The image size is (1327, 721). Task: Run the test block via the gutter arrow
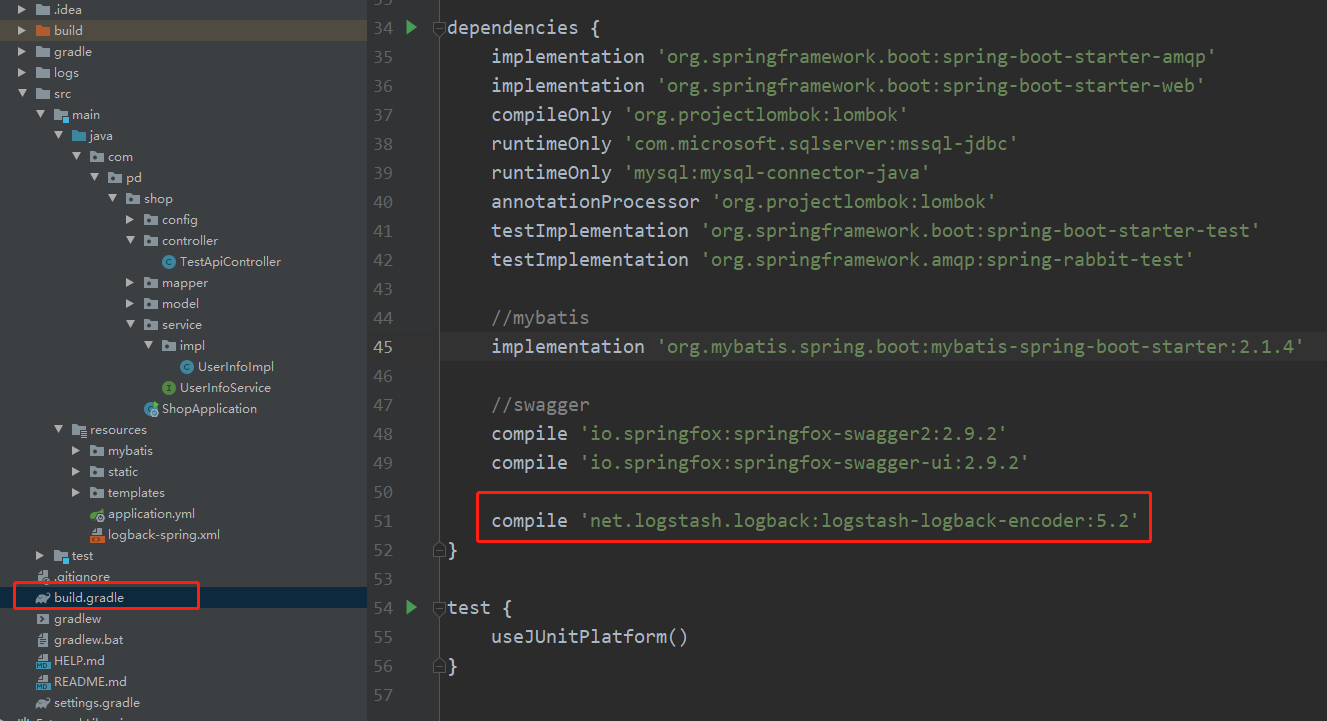(410, 607)
